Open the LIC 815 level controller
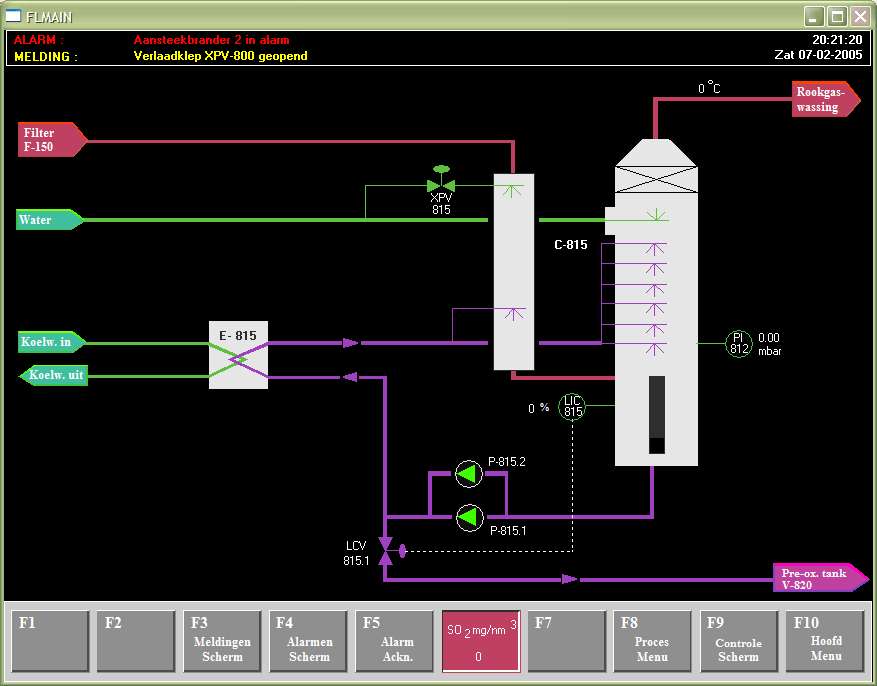This screenshot has height=686, width=877. click(572, 406)
